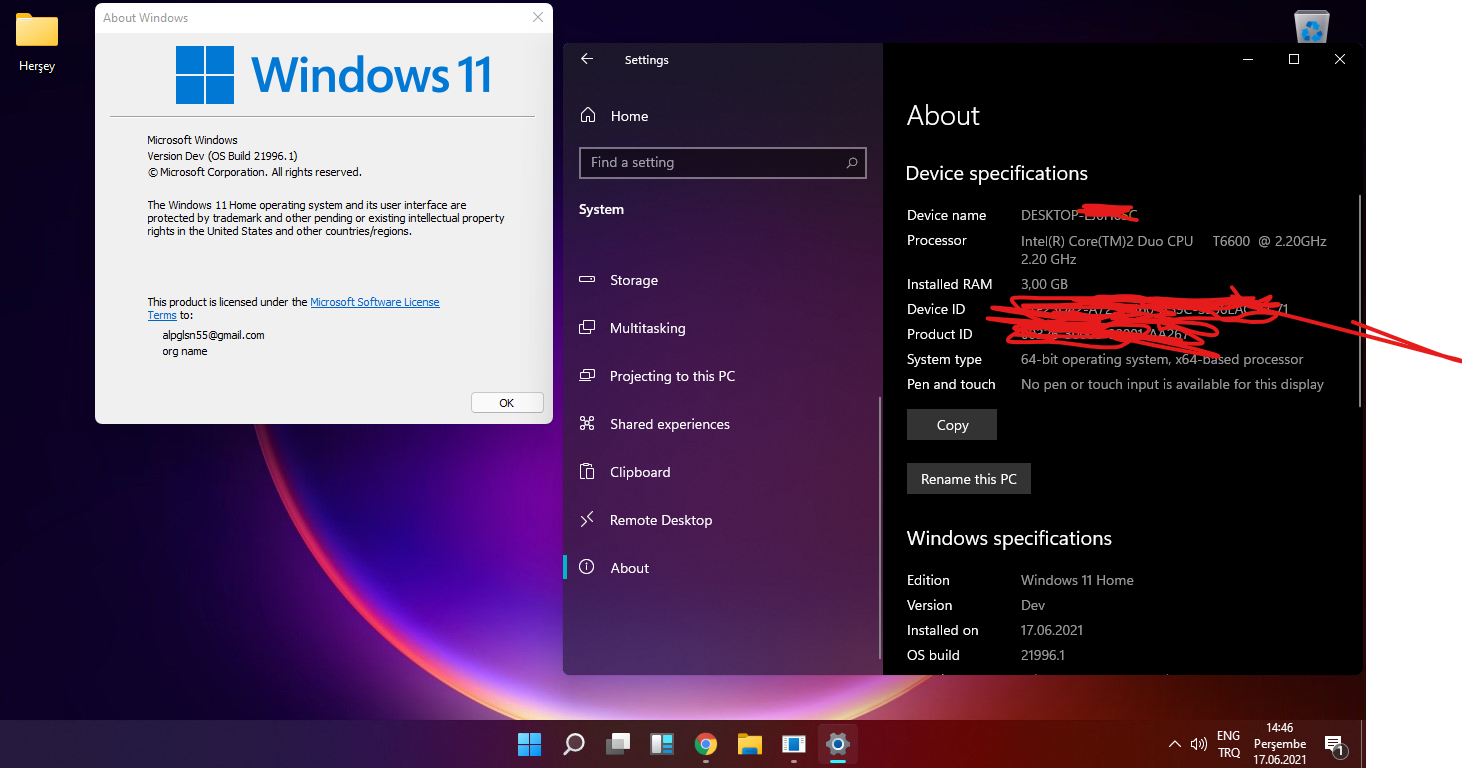
Task: Click the 'org name' line in About Windows
Action: 185,351
